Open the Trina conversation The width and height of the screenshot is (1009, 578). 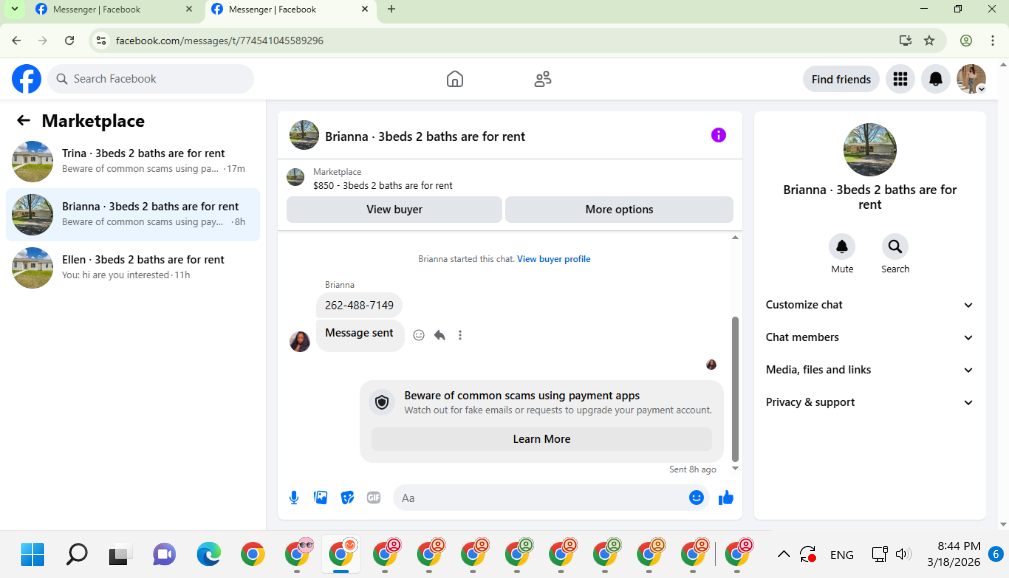pos(133,161)
